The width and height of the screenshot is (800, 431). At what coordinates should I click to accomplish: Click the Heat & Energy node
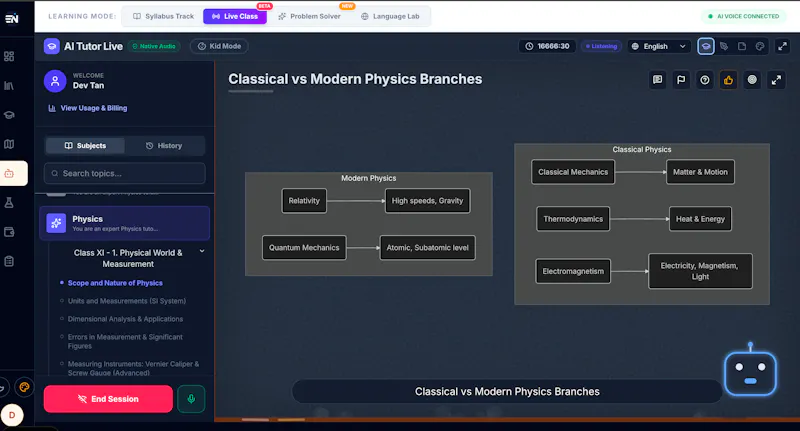700,219
